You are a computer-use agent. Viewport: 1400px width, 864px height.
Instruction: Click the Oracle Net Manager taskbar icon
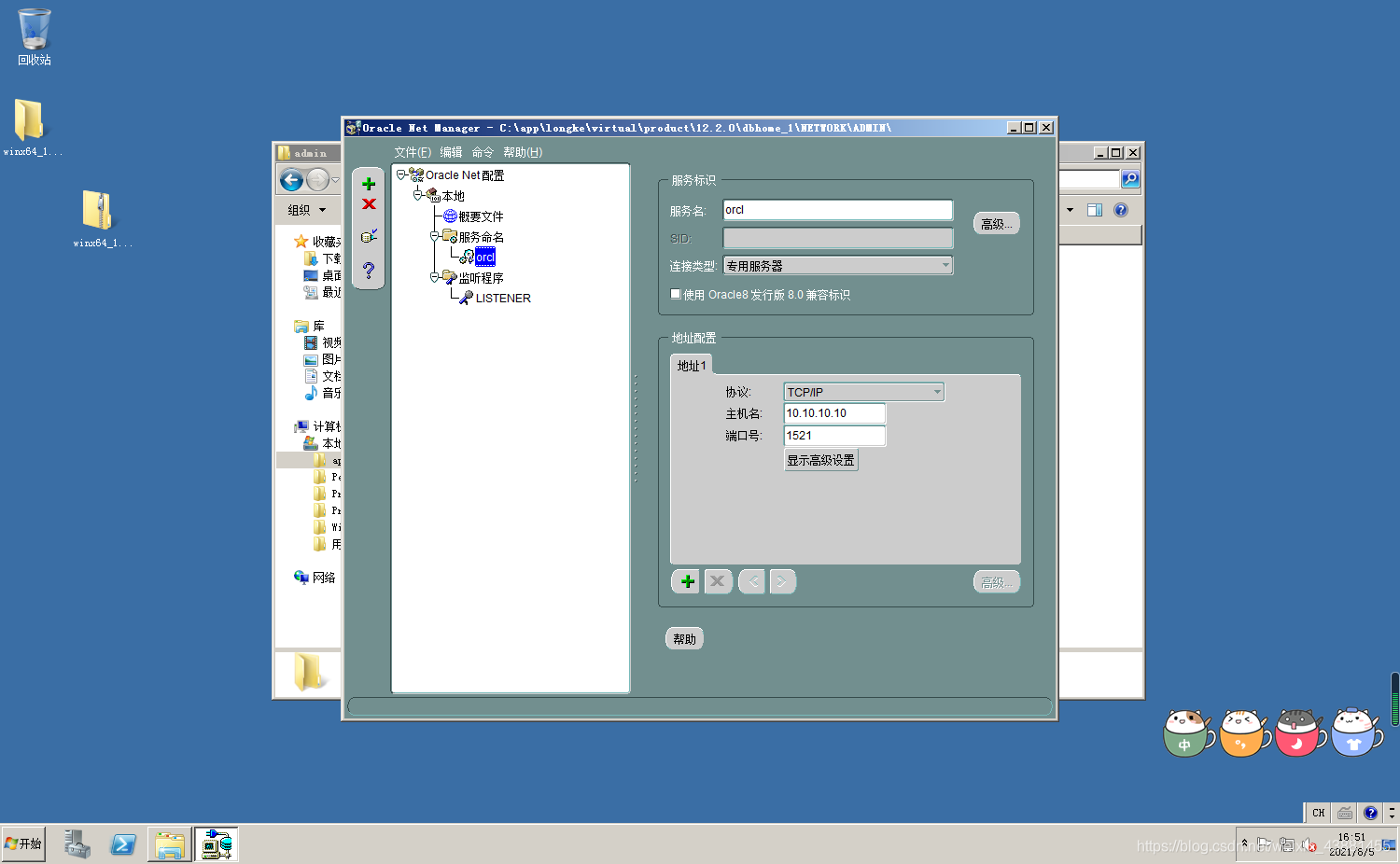[x=217, y=844]
